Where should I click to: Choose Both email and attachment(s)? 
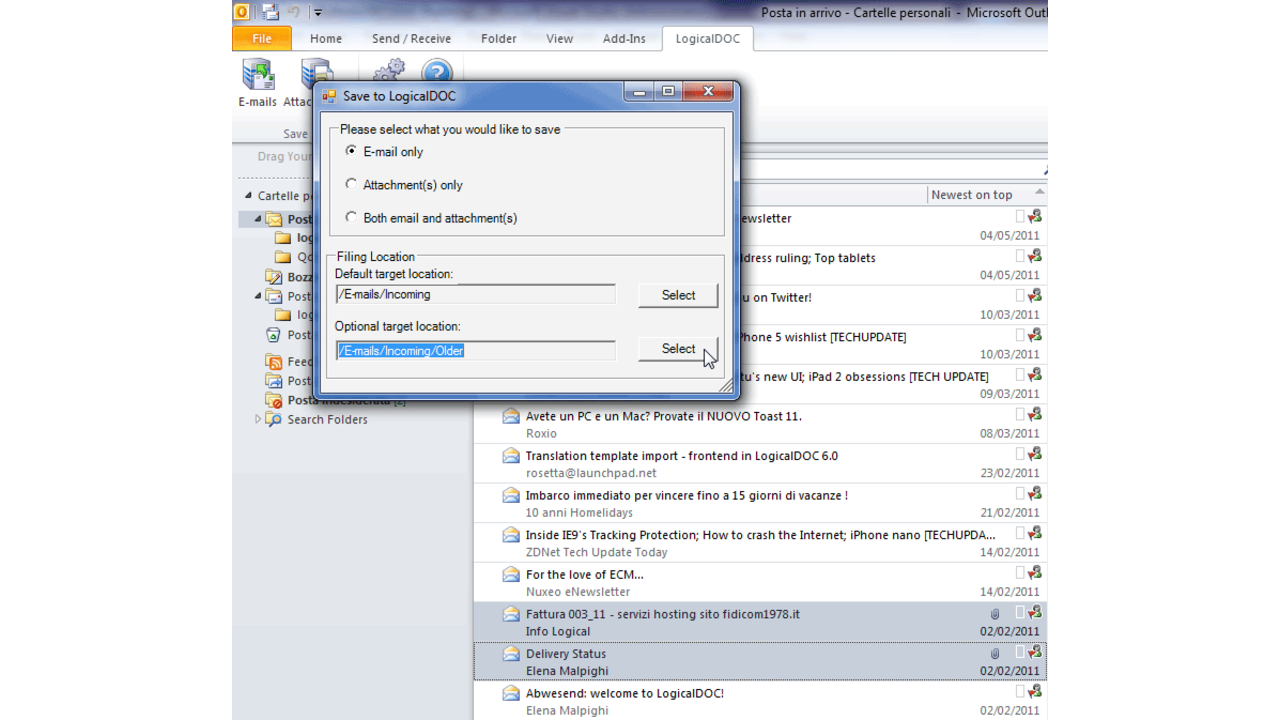351,218
